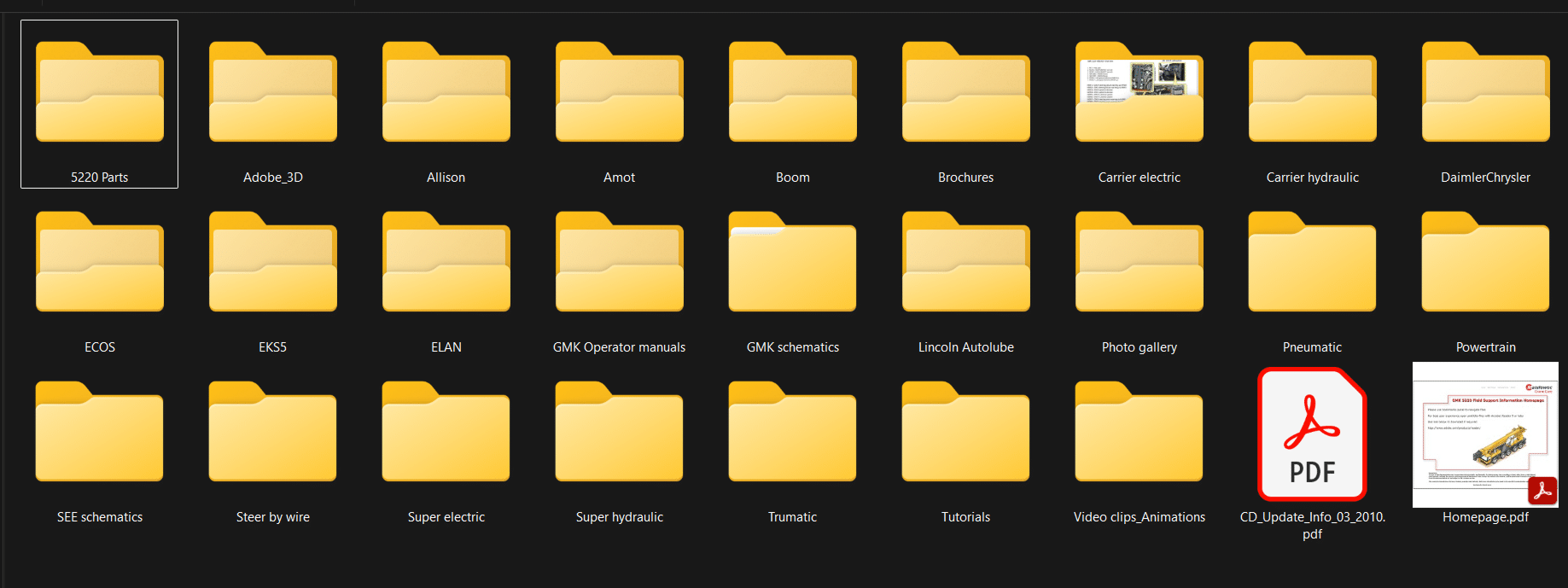Screen dimensions: 1568x588
Task: Click the 'Homepage.pdf' file name label
Action: tap(1486, 517)
